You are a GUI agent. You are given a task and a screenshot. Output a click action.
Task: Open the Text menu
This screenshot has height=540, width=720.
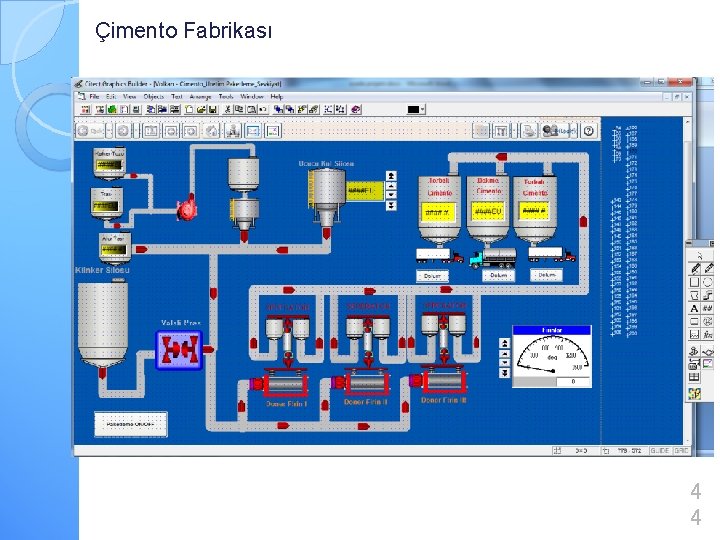coord(177,97)
